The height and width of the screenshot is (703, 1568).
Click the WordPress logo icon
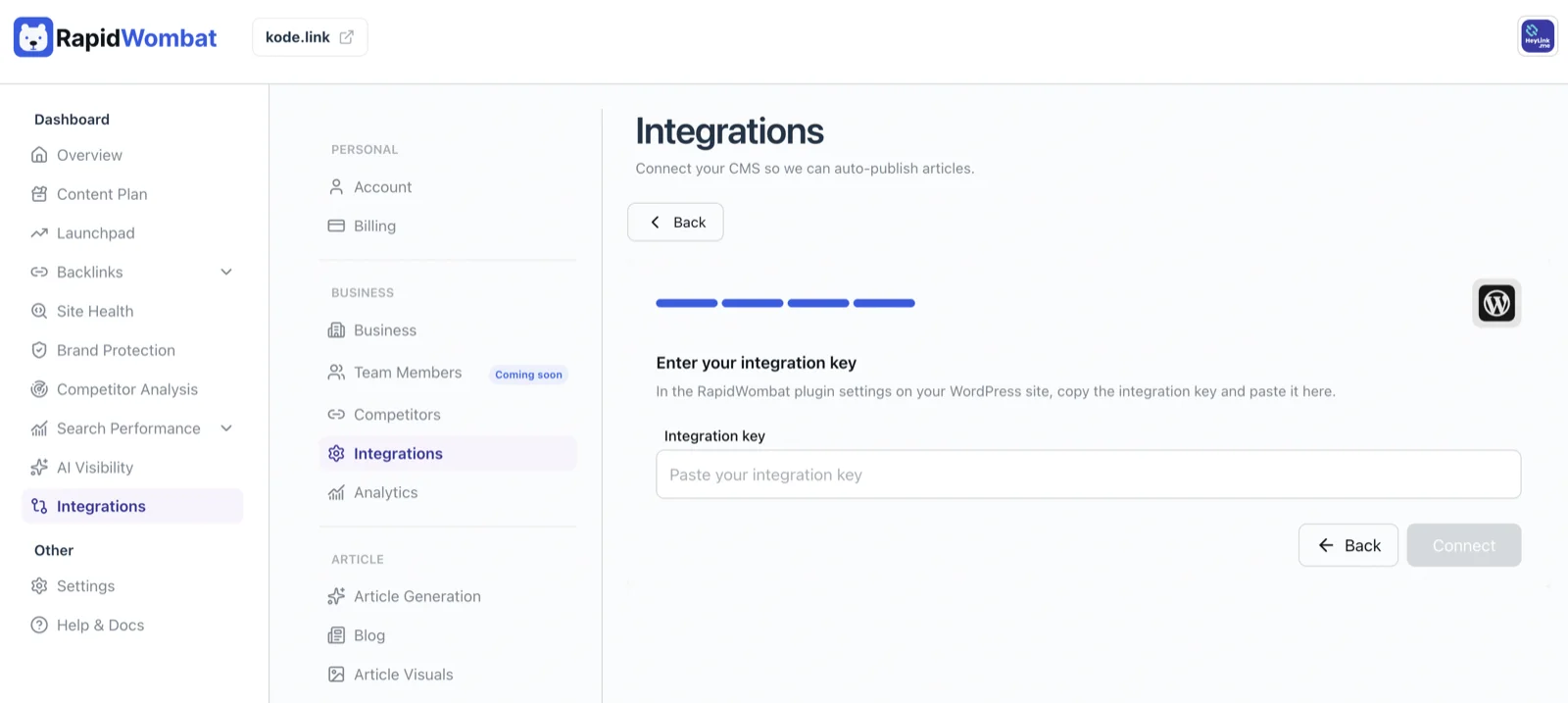(1496, 303)
